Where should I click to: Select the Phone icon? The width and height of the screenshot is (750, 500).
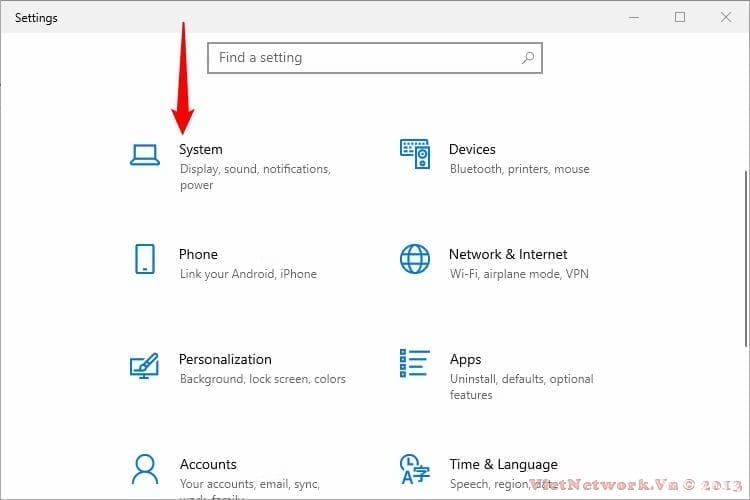145,259
